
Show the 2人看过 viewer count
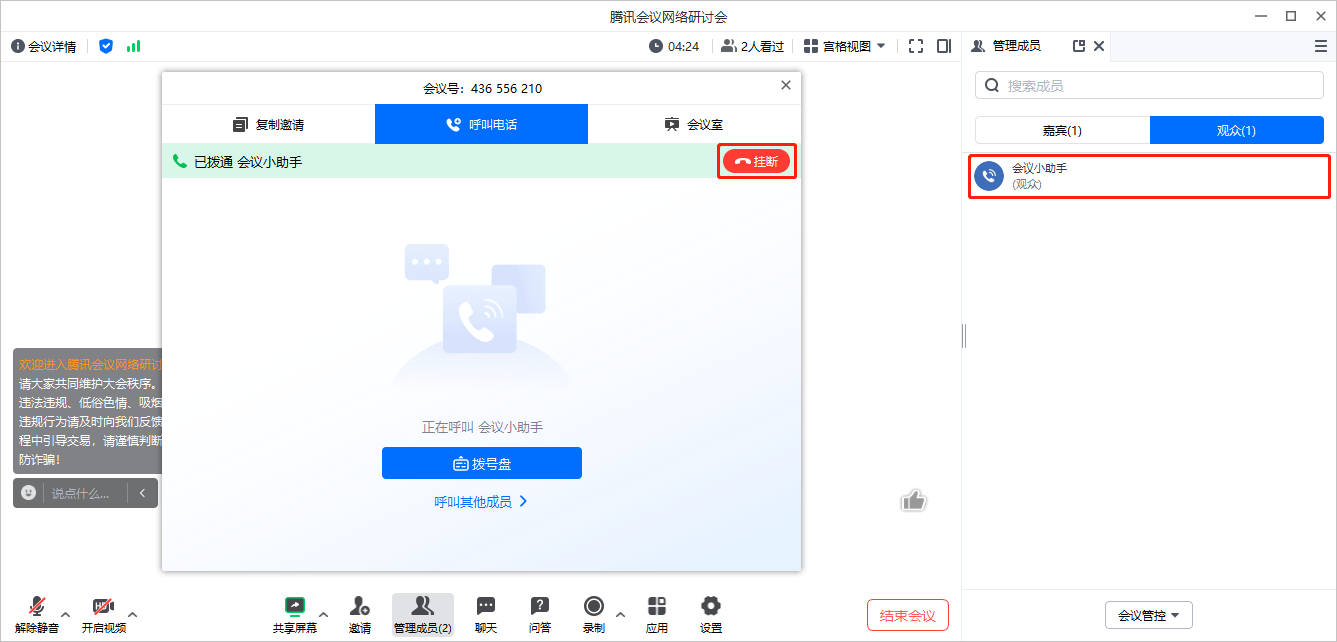(752, 46)
